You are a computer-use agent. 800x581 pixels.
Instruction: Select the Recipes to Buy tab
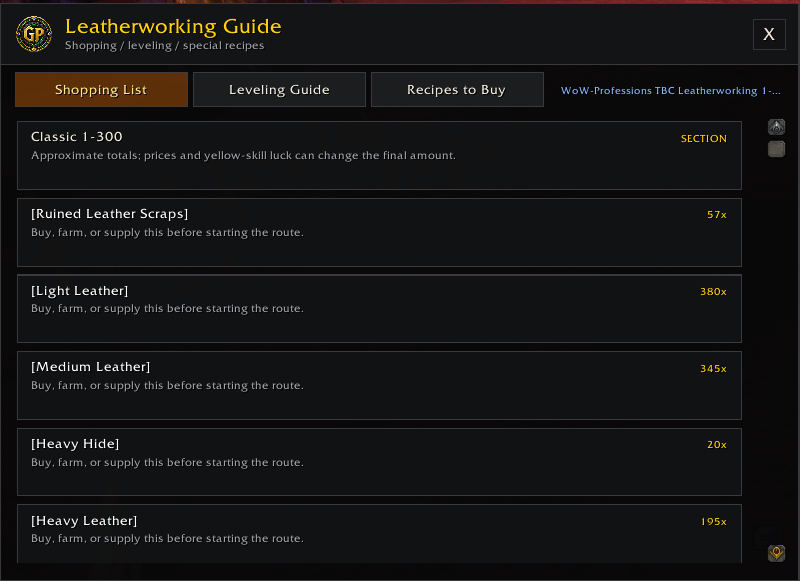point(457,90)
